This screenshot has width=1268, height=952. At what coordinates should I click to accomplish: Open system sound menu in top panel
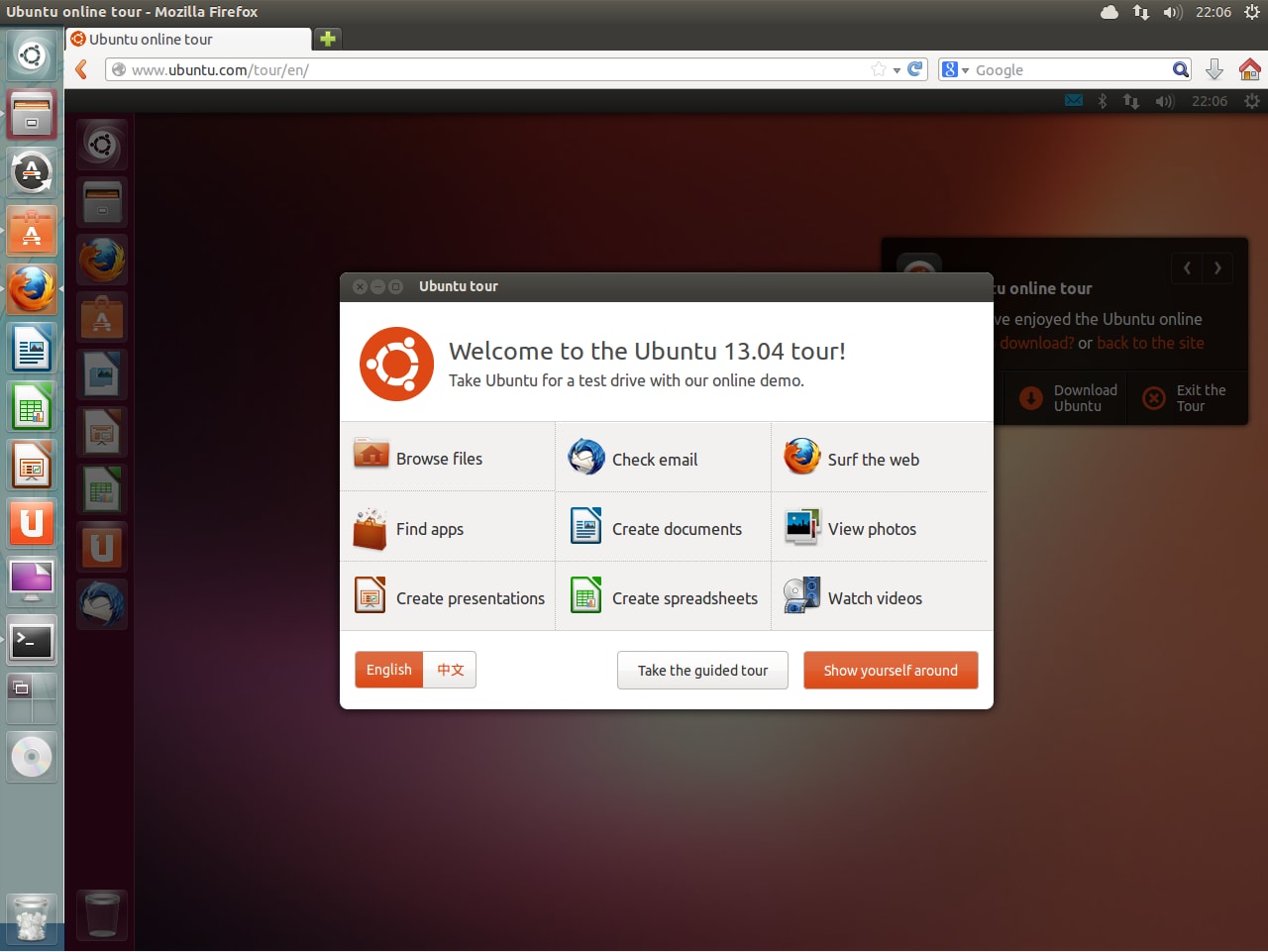1173,12
